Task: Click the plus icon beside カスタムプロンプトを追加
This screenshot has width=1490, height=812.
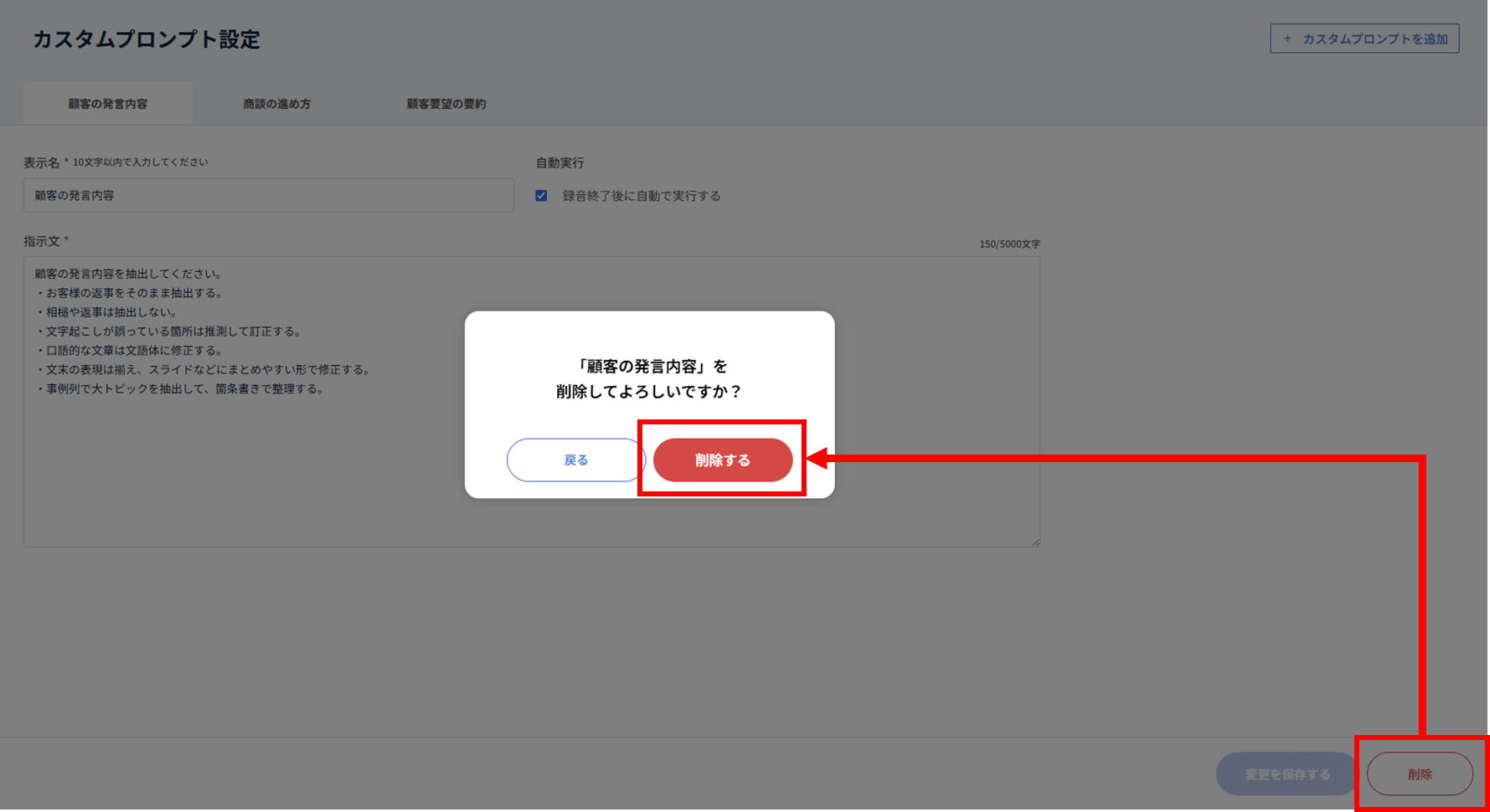Action: pos(1287,39)
